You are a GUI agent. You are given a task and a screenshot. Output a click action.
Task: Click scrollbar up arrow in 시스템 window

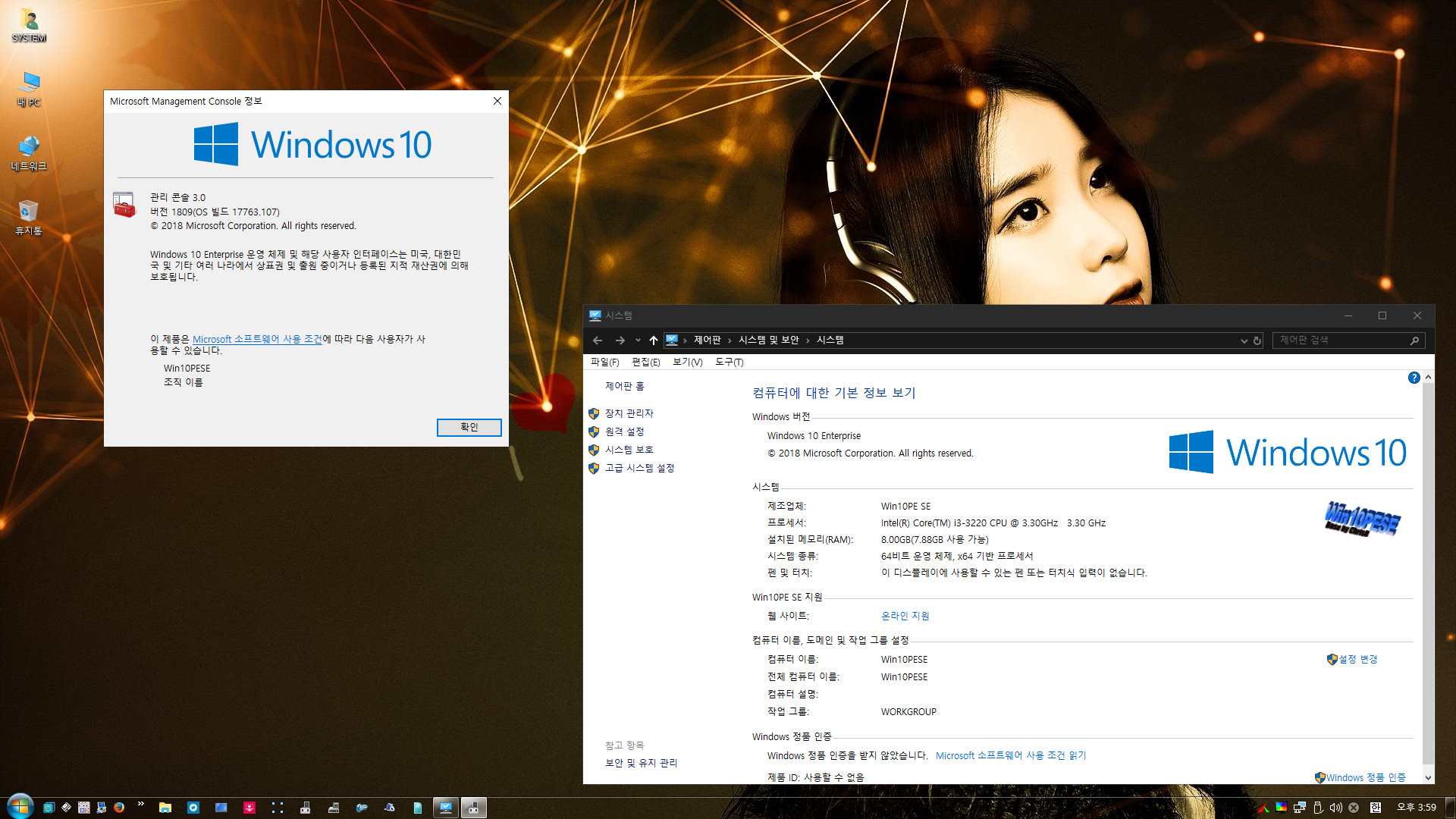(x=1428, y=377)
